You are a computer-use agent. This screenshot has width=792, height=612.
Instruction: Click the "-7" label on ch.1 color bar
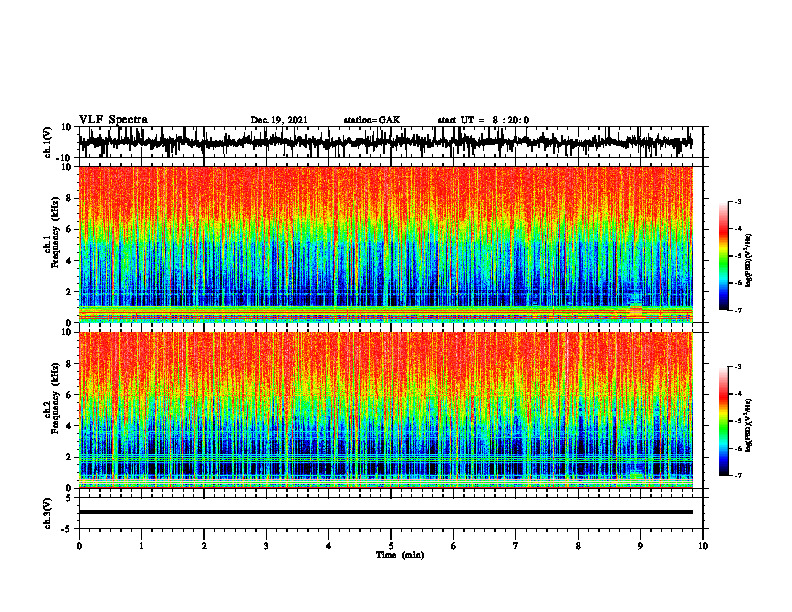coord(738,310)
